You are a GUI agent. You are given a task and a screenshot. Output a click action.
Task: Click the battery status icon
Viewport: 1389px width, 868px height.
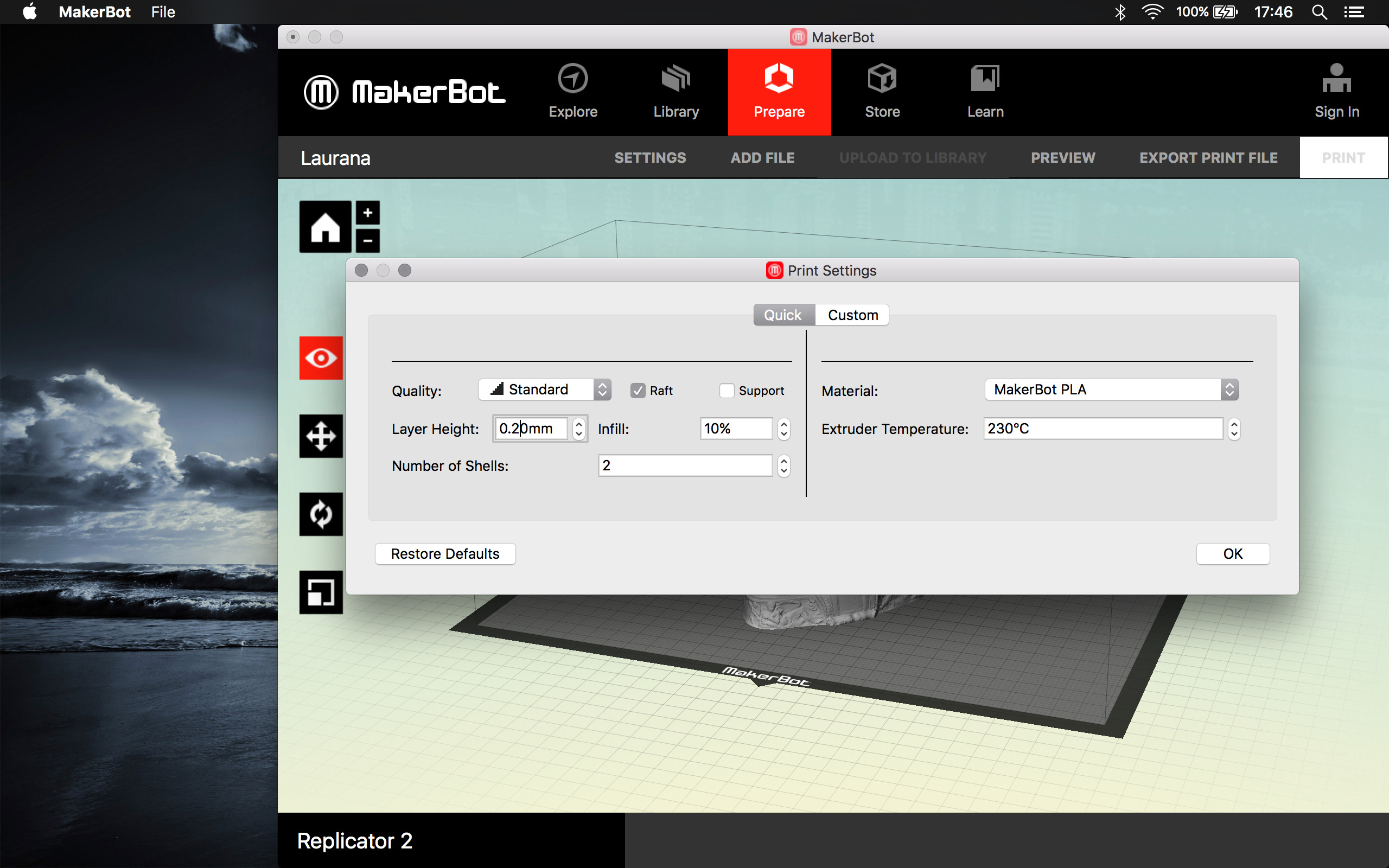pyautogui.click(x=1226, y=11)
